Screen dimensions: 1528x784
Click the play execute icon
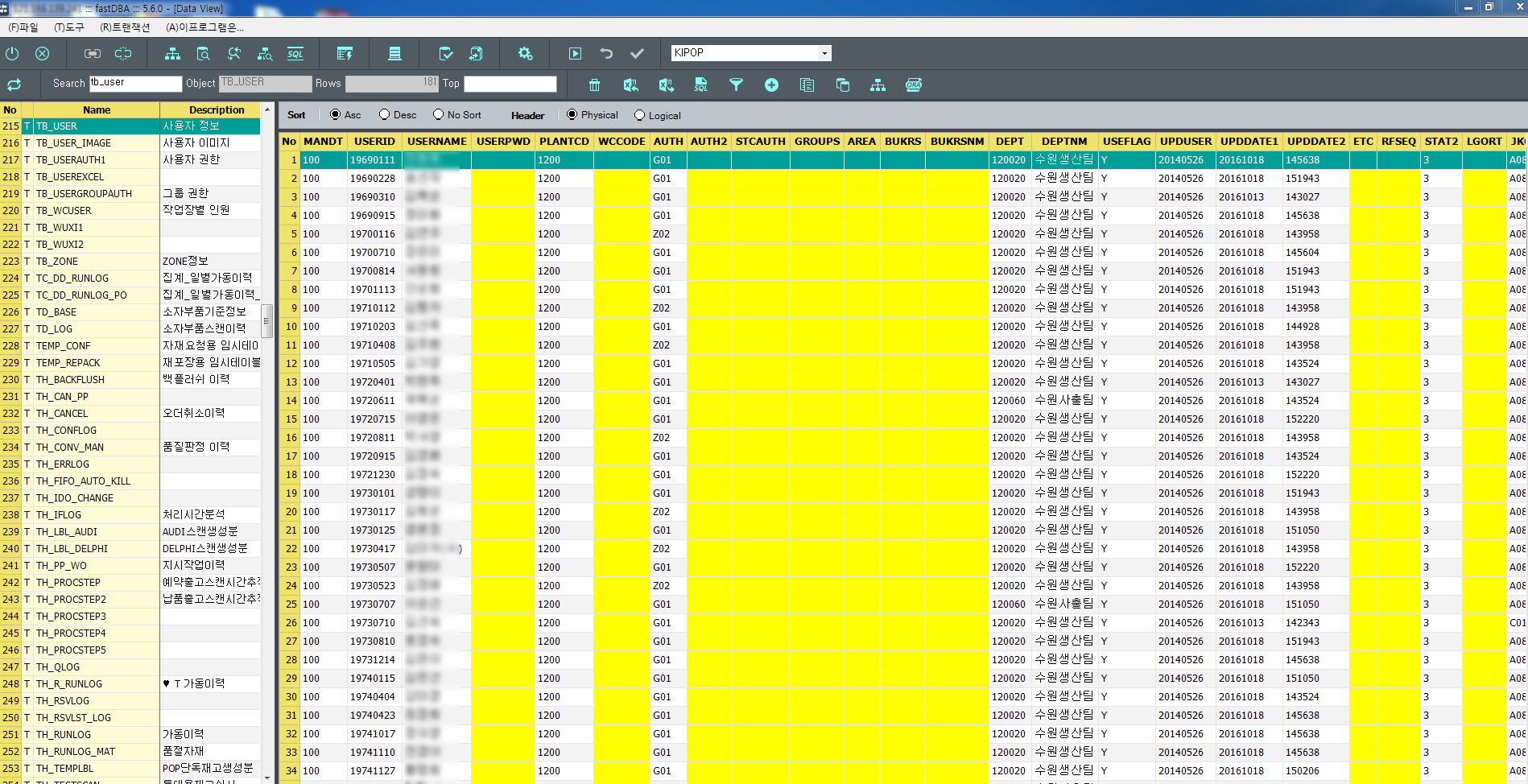click(x=575, y=53)
